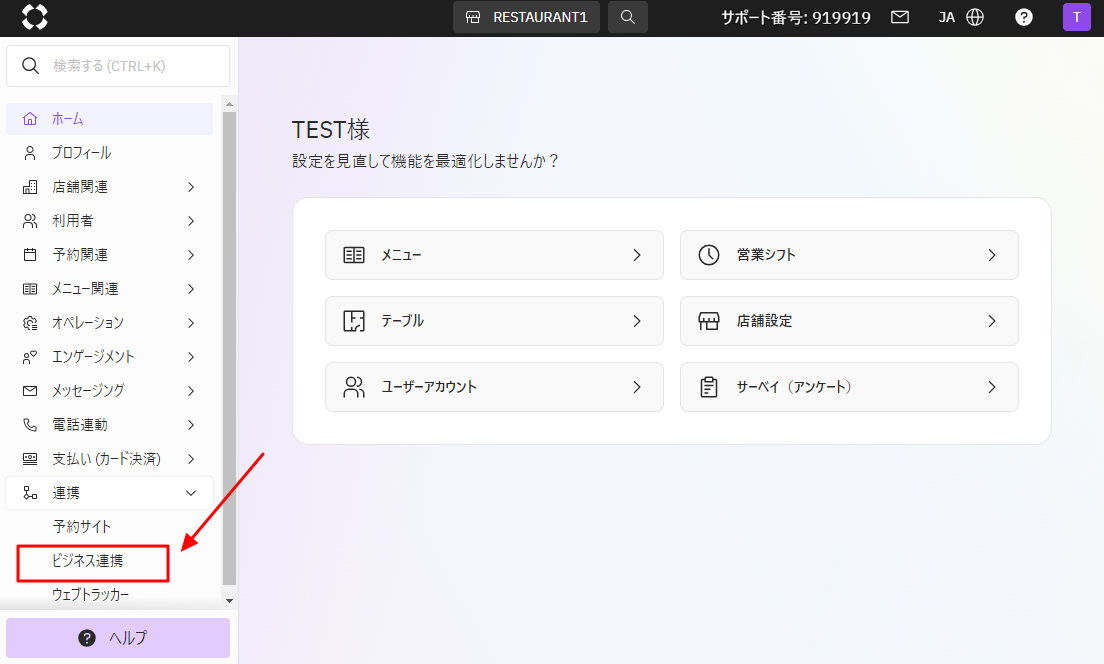Click the top bar magnifier search button
The width and height of the screenshot is (1104, 664).
[x=627, y=17]
